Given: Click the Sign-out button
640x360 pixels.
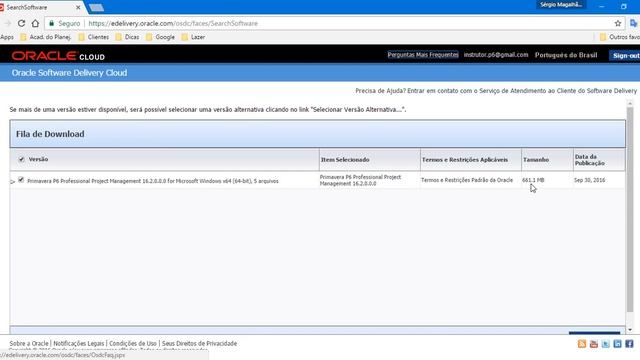Looking at the screenshot, I should pyautogui.click(x=625, y=56).
